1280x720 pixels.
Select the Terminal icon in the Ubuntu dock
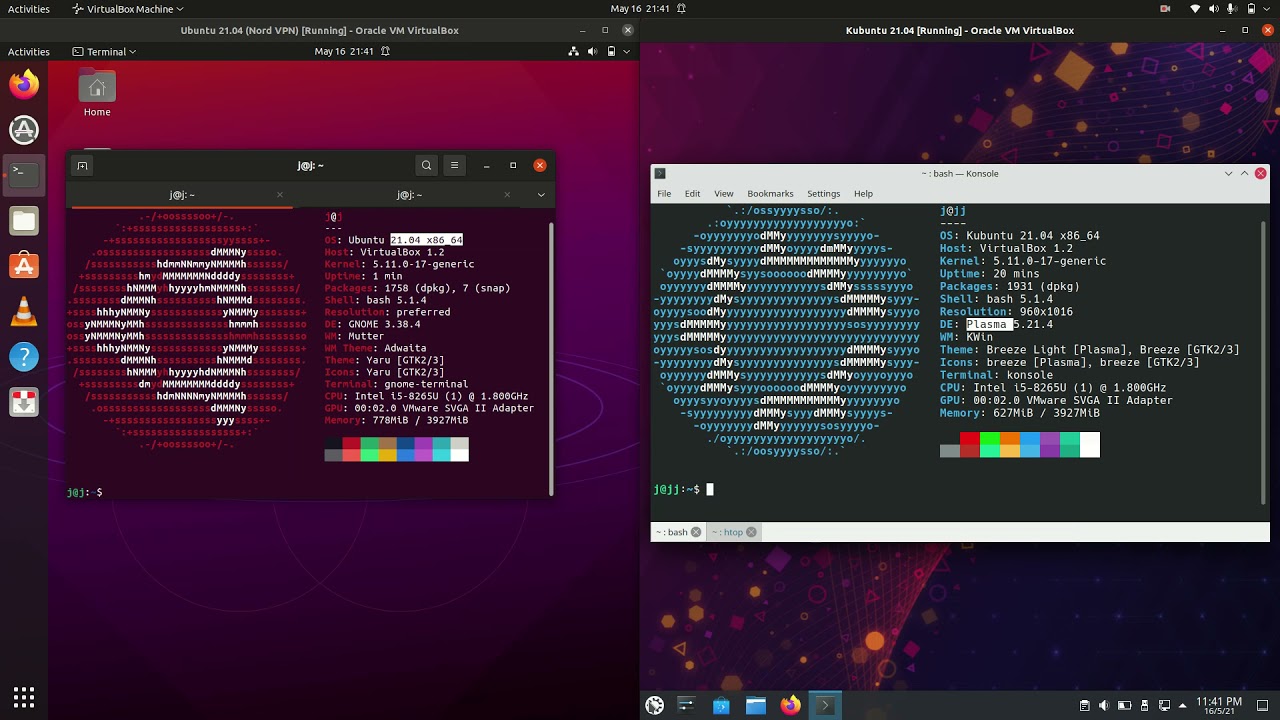pos(24,174)
